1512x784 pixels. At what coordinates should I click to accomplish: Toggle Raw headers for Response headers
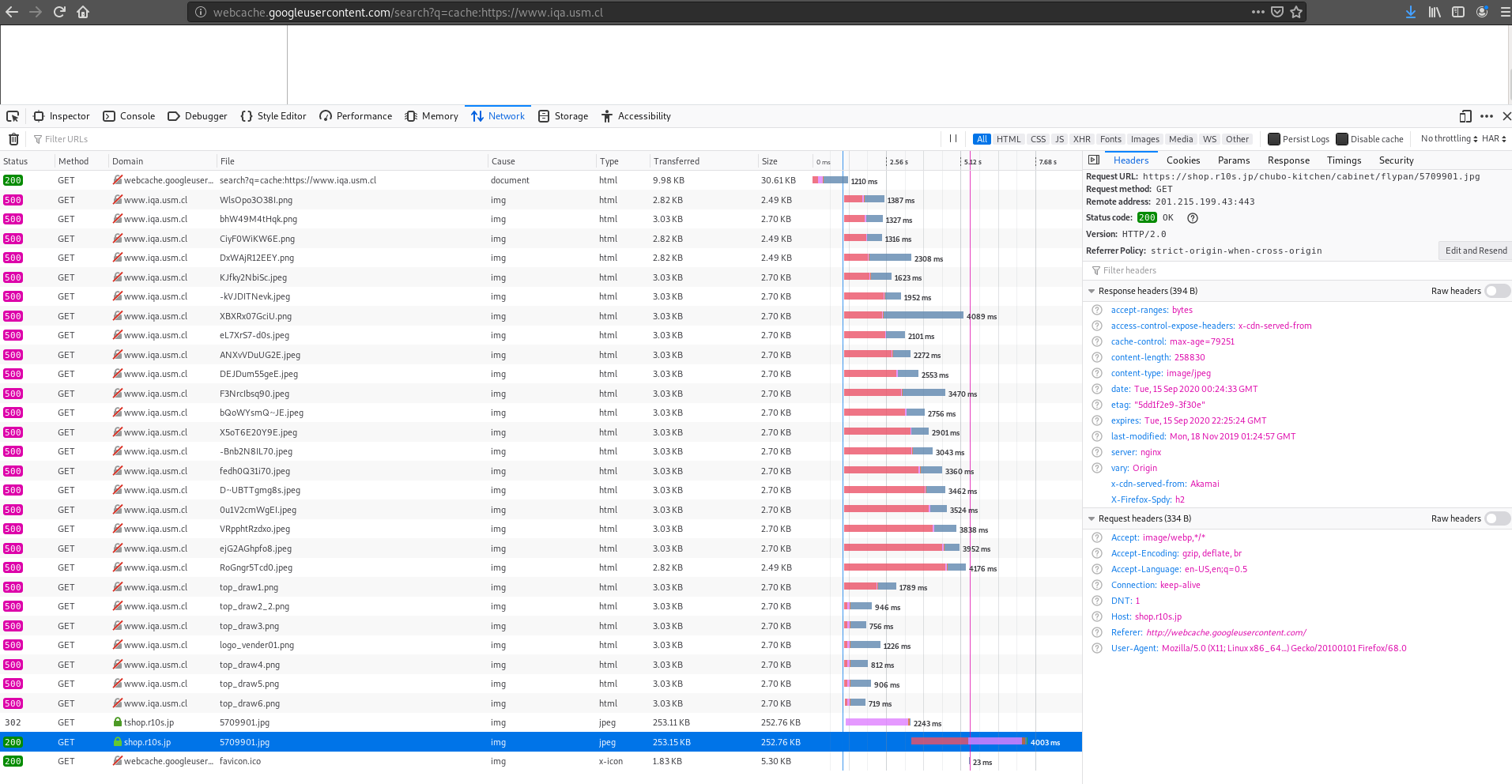pos(1496,291)
